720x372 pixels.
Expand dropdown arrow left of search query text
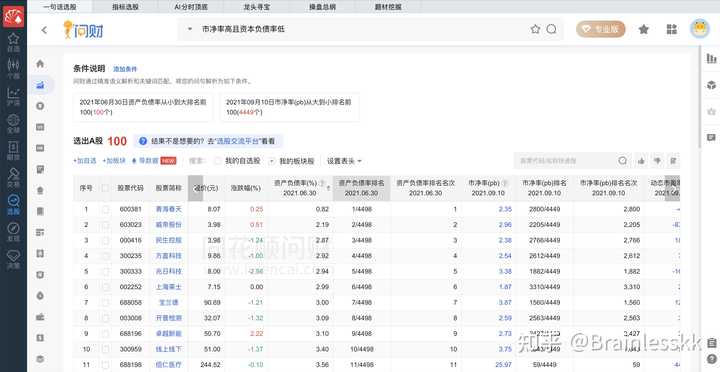(x=190, y=29)
